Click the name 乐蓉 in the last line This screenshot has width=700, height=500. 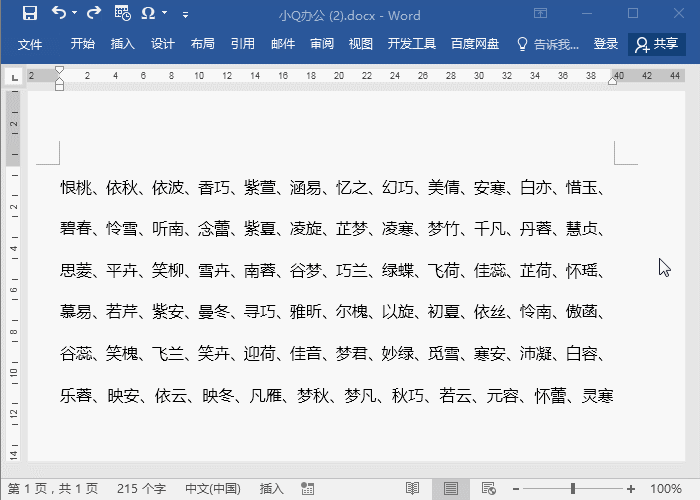76,396
